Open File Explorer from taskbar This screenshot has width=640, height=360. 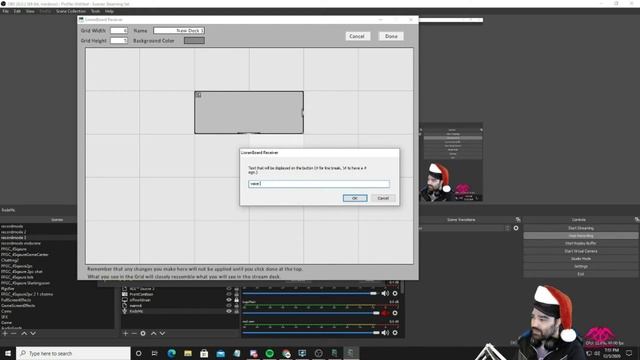(x=188, y=353)
